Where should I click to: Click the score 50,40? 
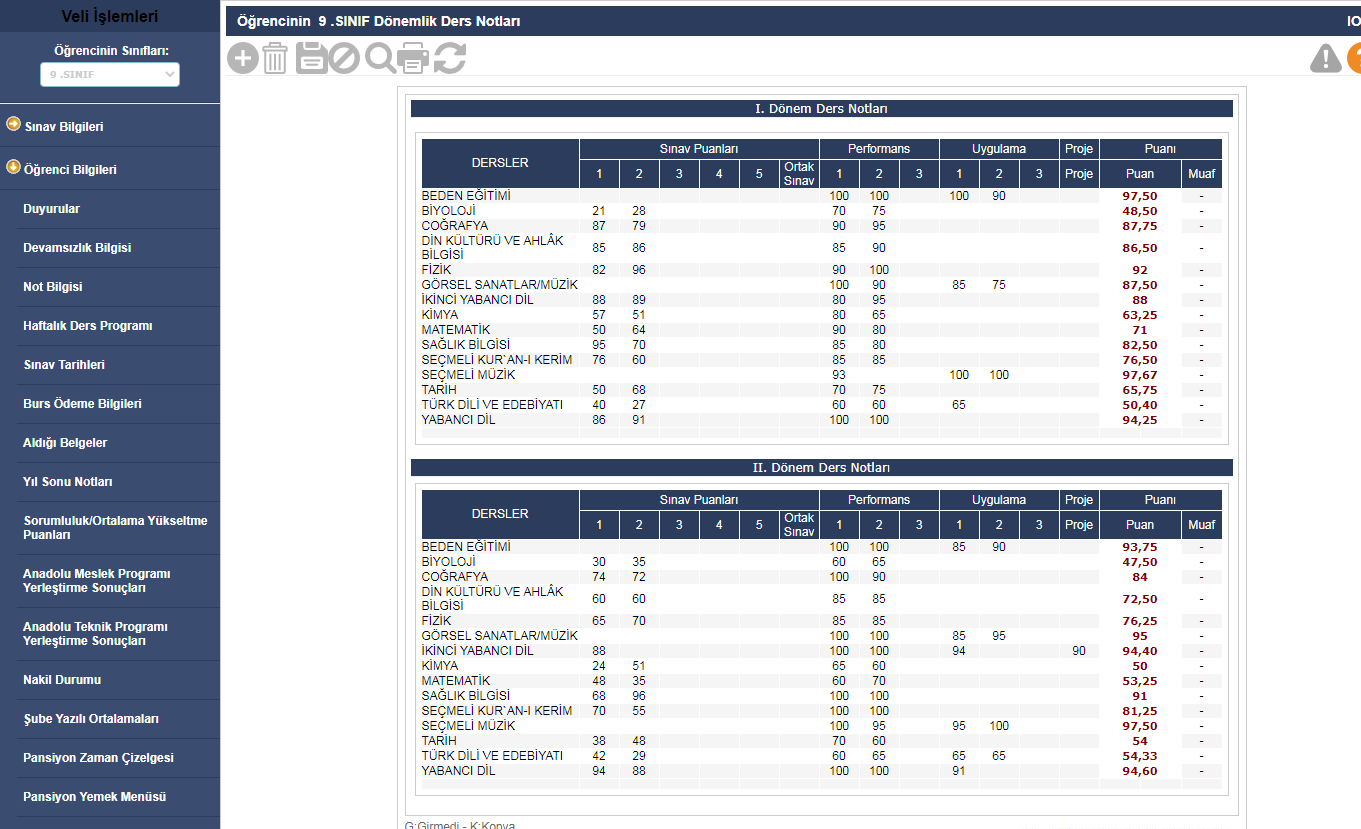pyautogui.click(x=1140, y=405)
